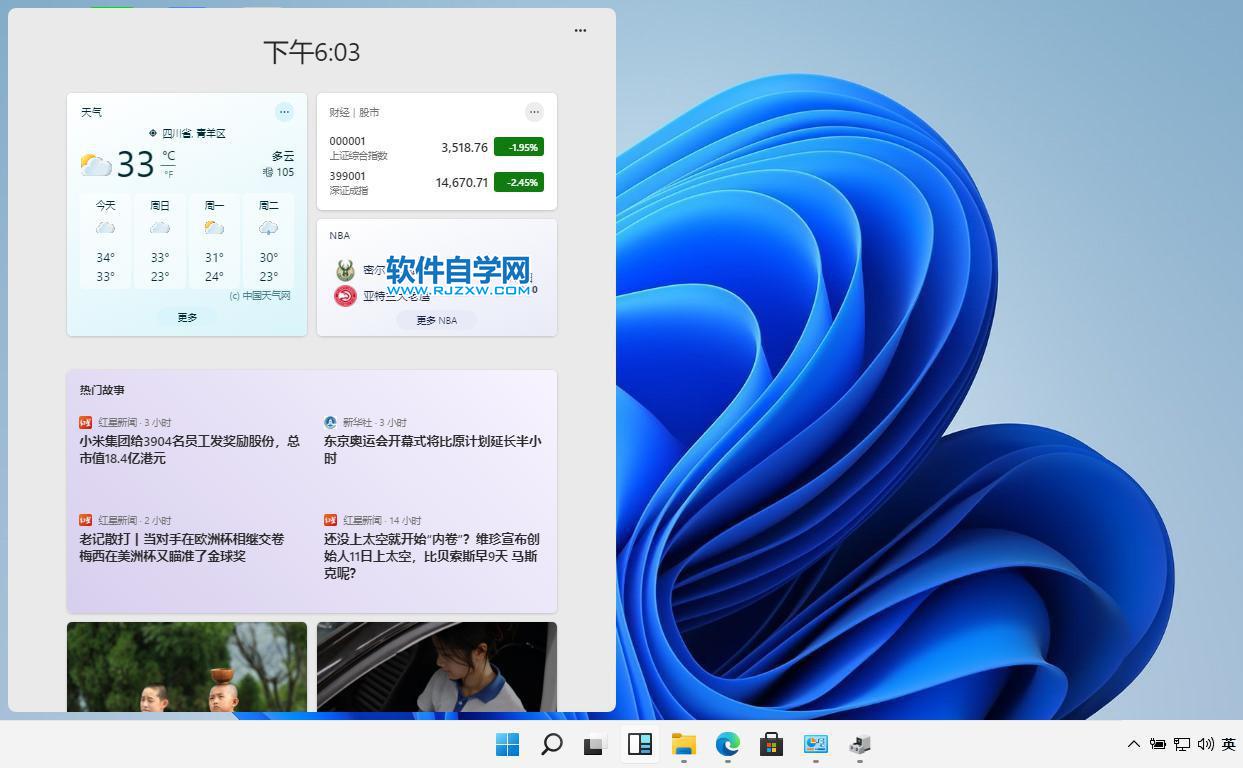This screenshot has width=1243, height=768.
Task: Click 红星新闻 logo on the 小米集团 story
Action: [86, 422]
